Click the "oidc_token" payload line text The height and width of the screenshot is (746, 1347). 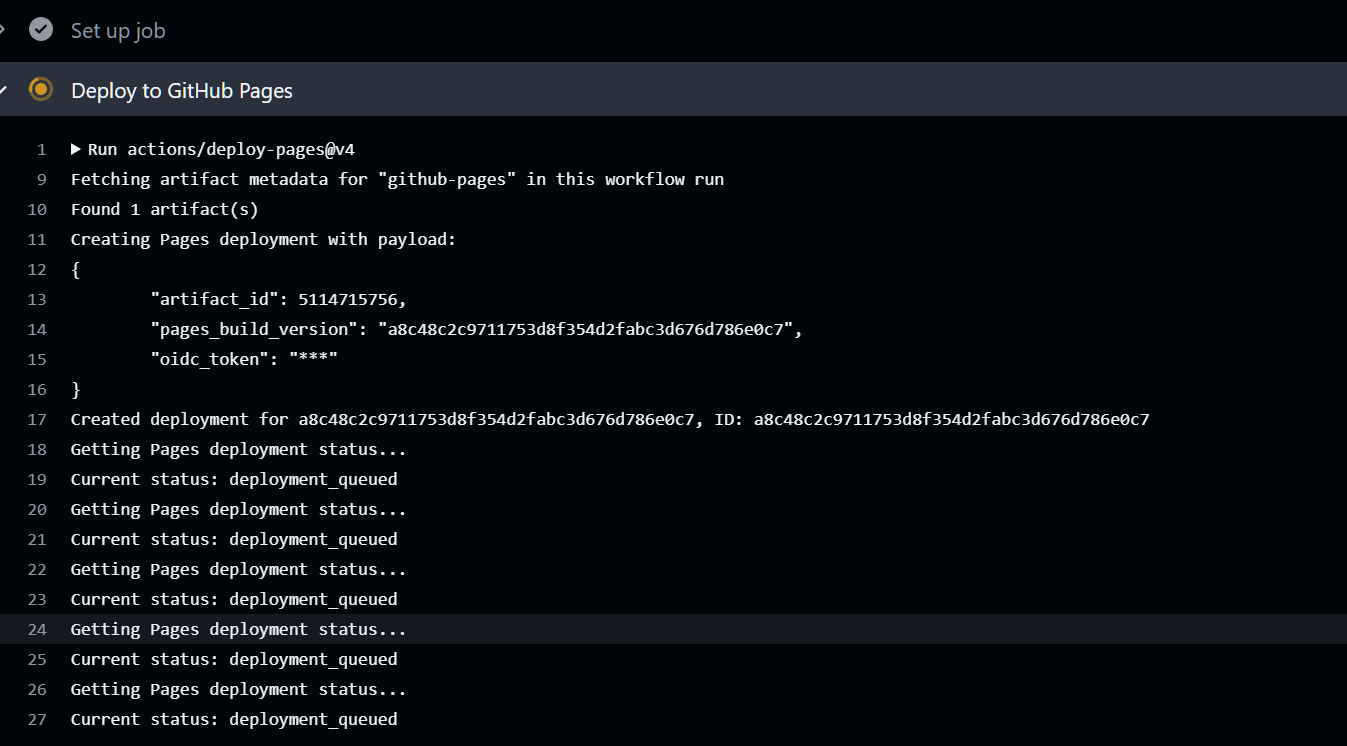(244, 359)
